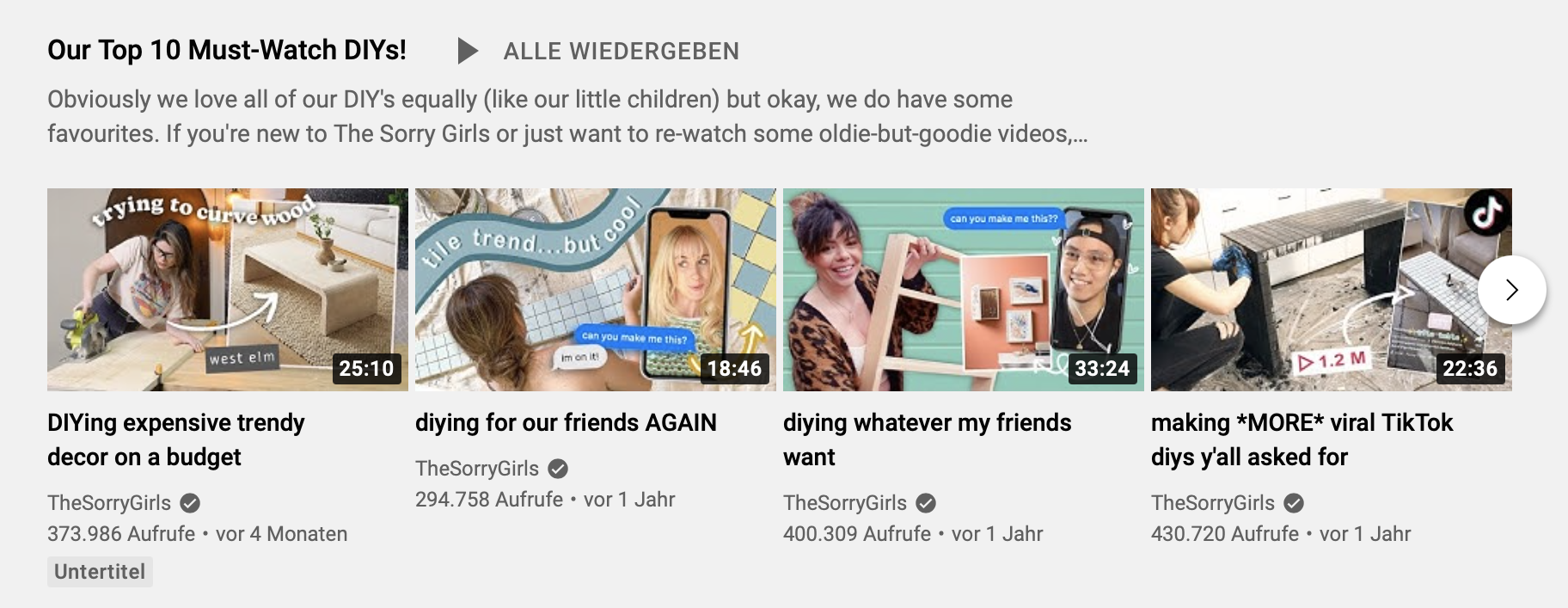The image size is (1568, 608).
Task: Click the 18:46 duration badge
Action: click(x=734, y=369)
